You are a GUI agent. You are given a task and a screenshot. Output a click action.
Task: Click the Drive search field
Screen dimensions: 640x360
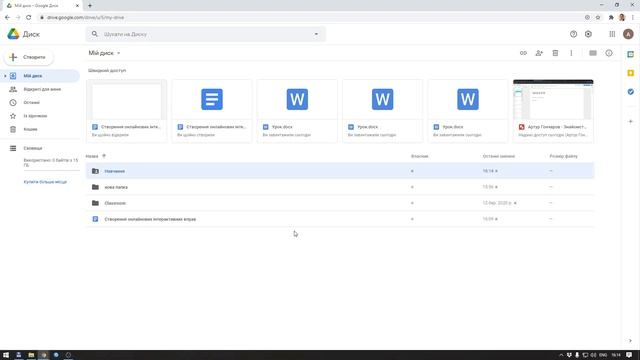tap(206, 34)
